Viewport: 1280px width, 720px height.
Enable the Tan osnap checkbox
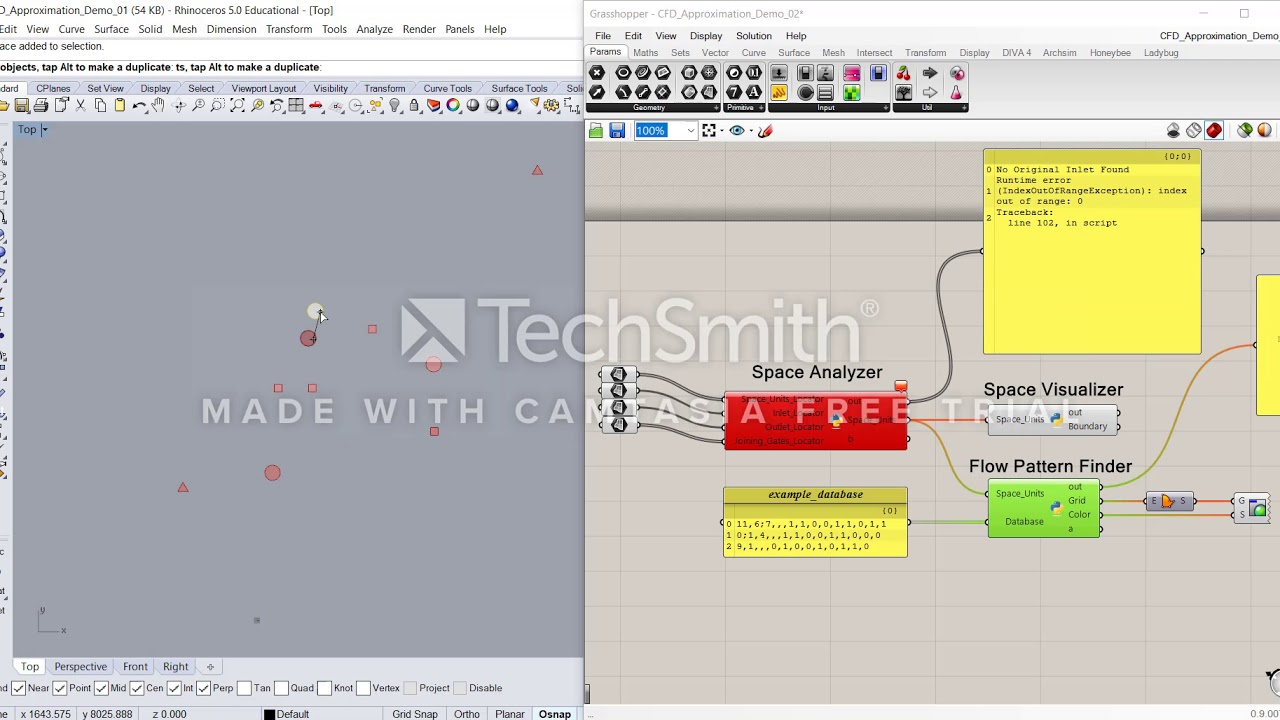244,688
